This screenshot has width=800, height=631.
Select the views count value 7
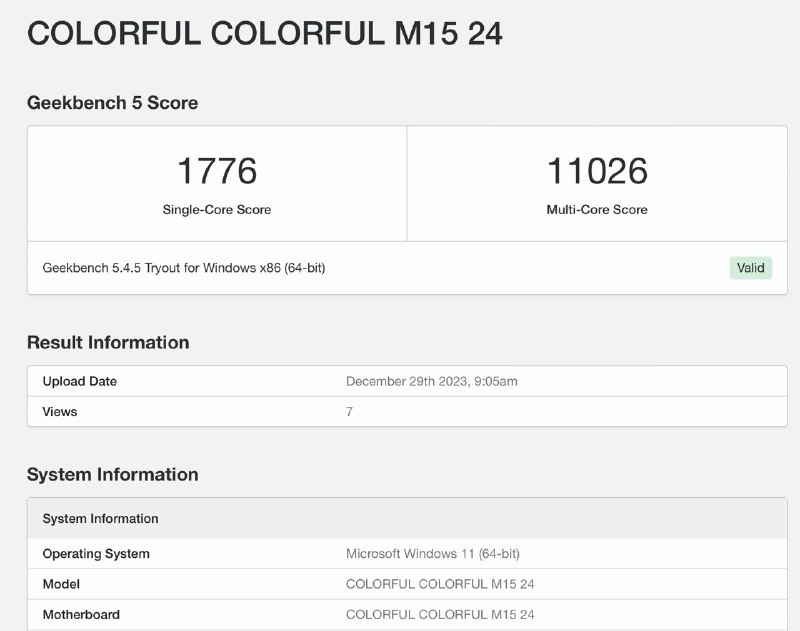click(349, 412)
